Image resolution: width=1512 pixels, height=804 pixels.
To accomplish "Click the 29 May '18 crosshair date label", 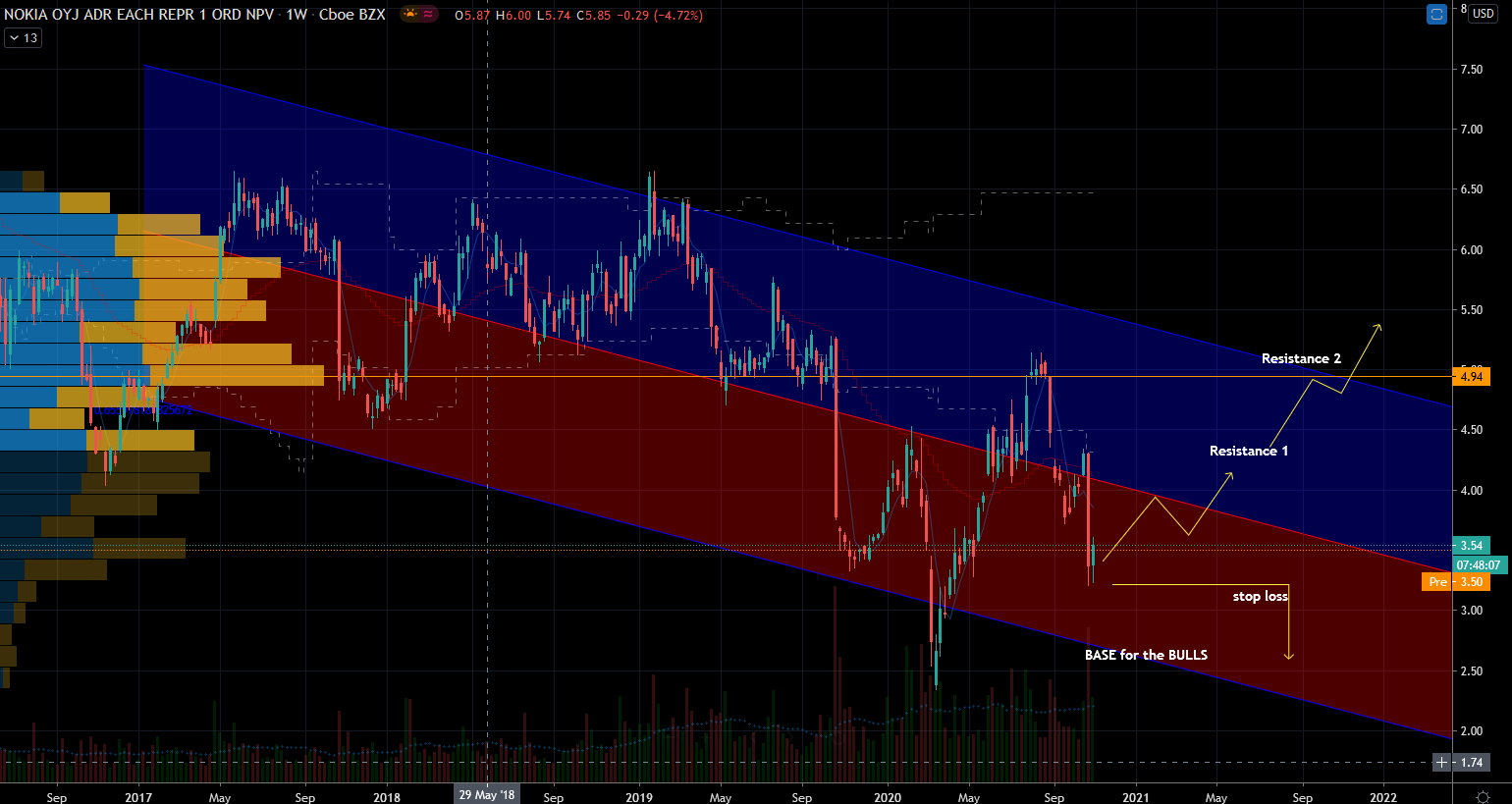I will [487, 795].
